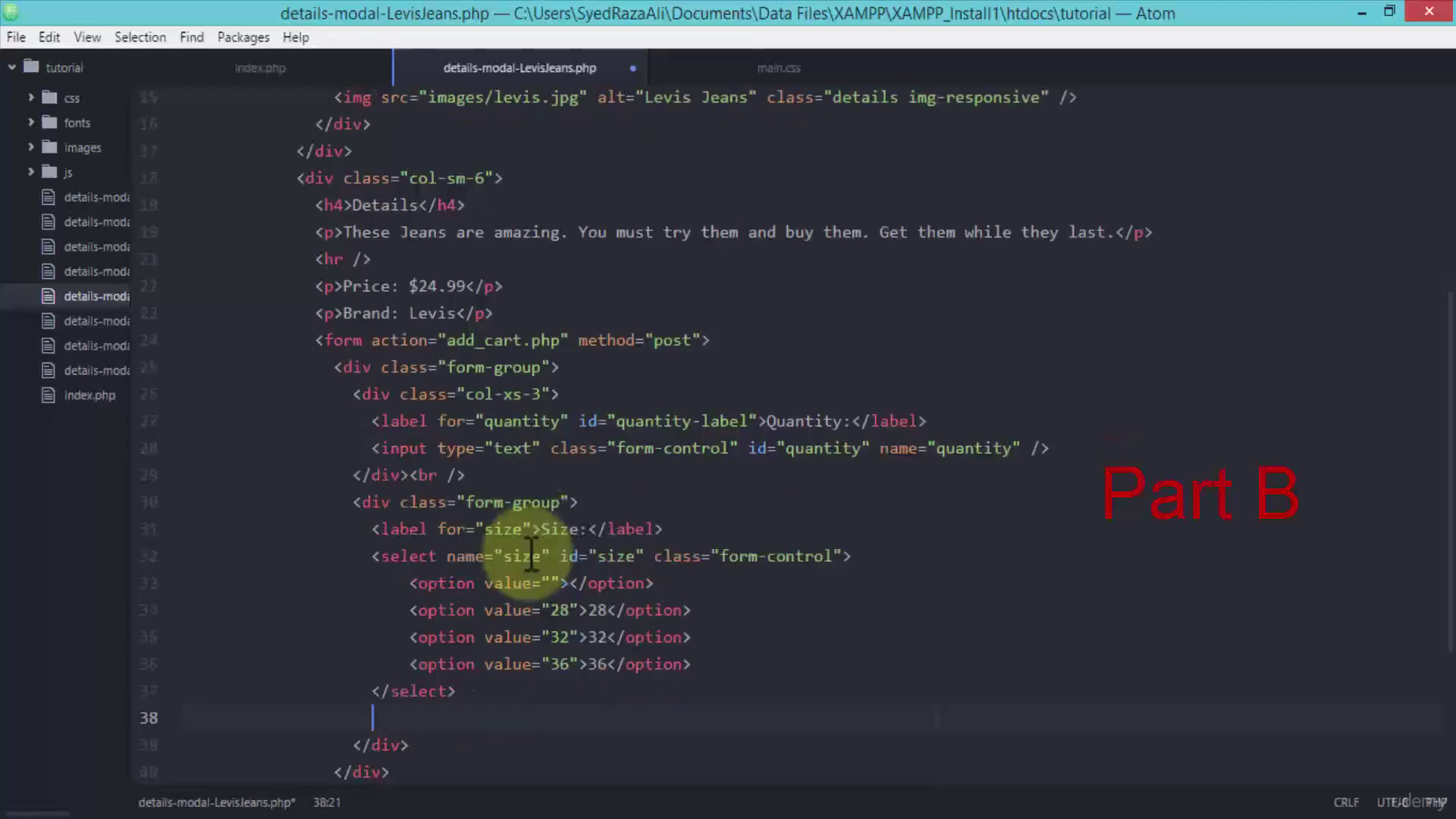The image size is (1456, 819).
Task: Click the index.php file icon
Action: coord(49,395)
